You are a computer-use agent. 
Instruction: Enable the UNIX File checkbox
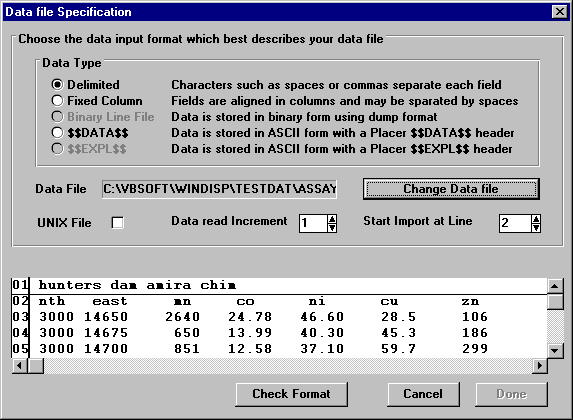tap(117, 223)
